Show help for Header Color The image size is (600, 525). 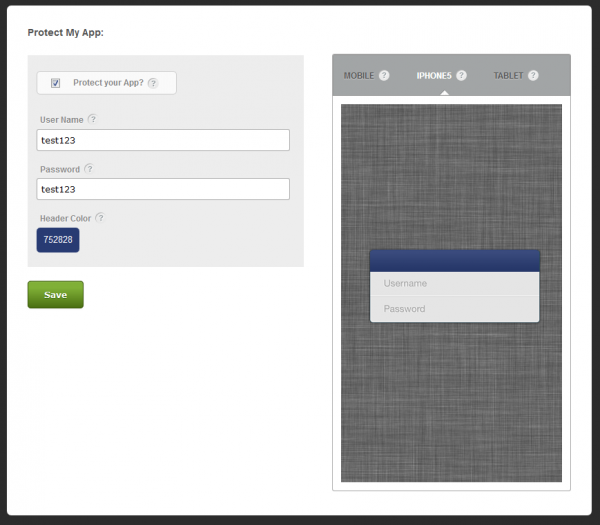click(x=100, y=218)
